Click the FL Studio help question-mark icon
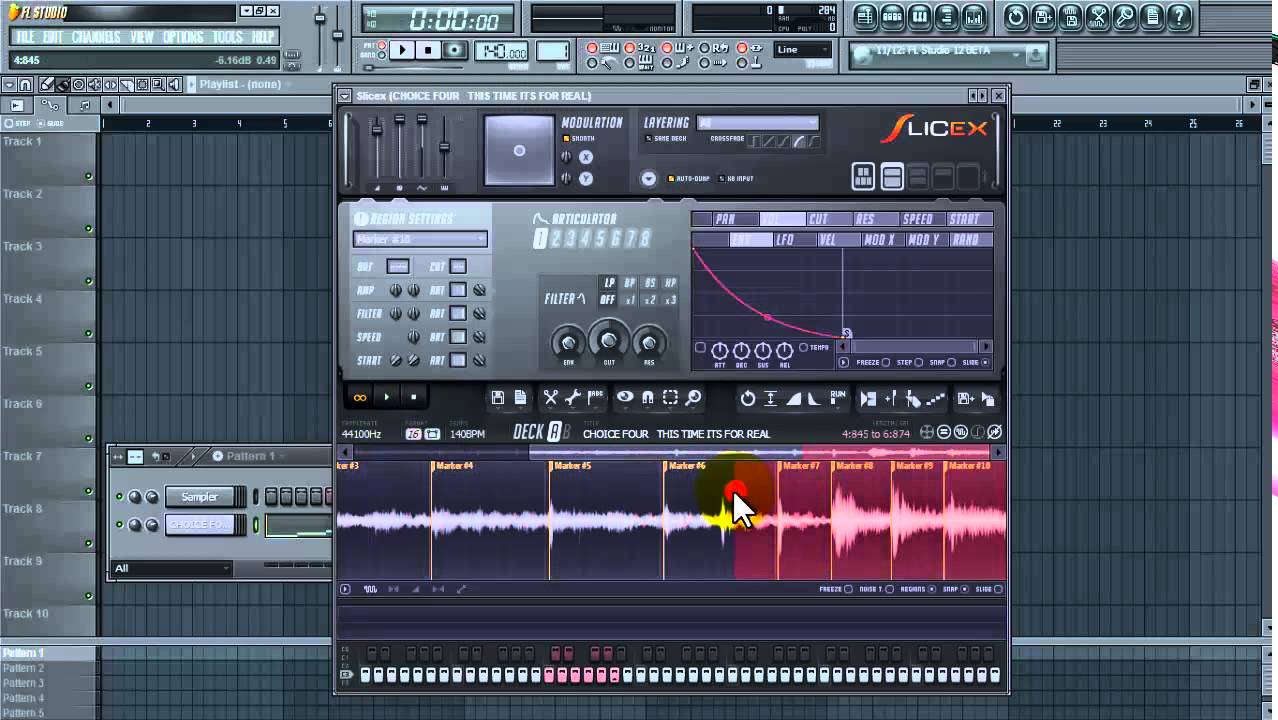This screenshot has height=720, width=1278. (x=1179, y=16)
